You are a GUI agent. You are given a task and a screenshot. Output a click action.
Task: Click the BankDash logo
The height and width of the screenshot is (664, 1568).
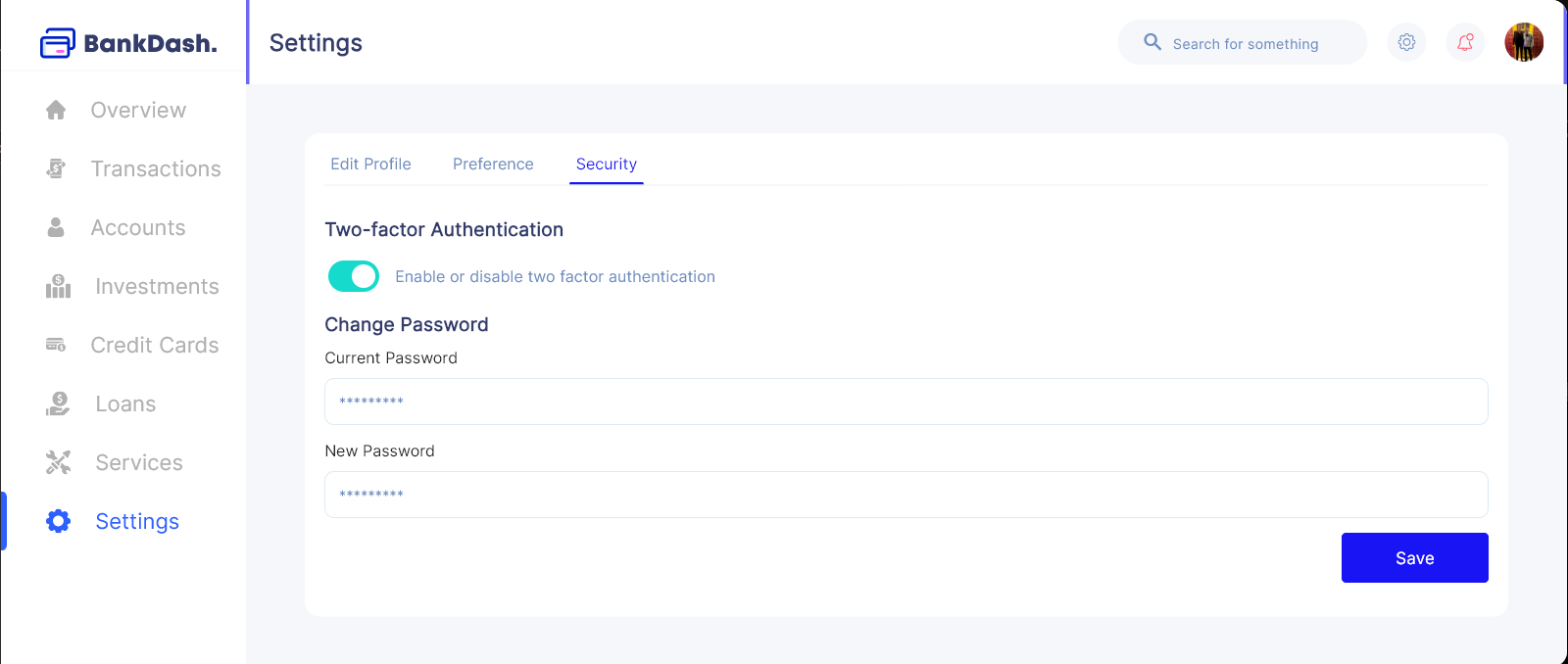pos(128,43)
